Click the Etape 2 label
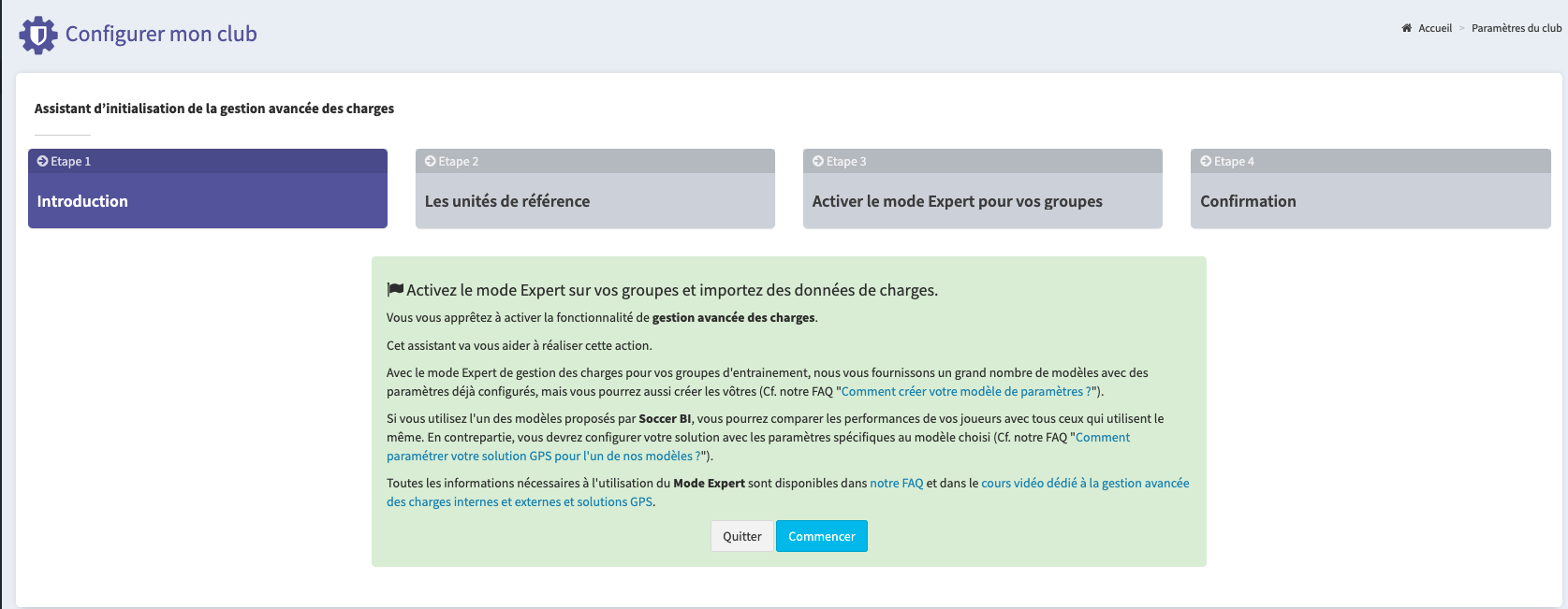Viewport: 1568px width, 609px height. pyautogui.click(x=459, y=161)
